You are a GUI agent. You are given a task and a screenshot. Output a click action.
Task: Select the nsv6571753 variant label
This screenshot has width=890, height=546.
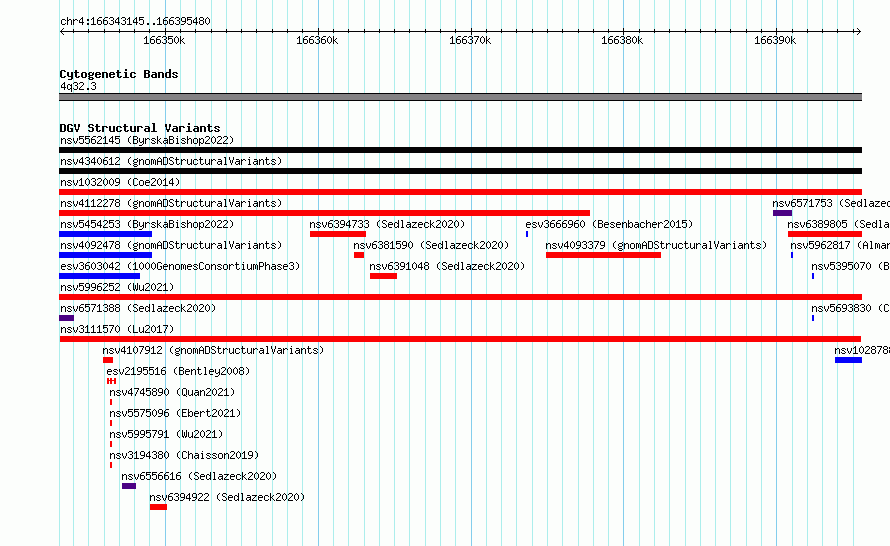(x=831, y=203)
